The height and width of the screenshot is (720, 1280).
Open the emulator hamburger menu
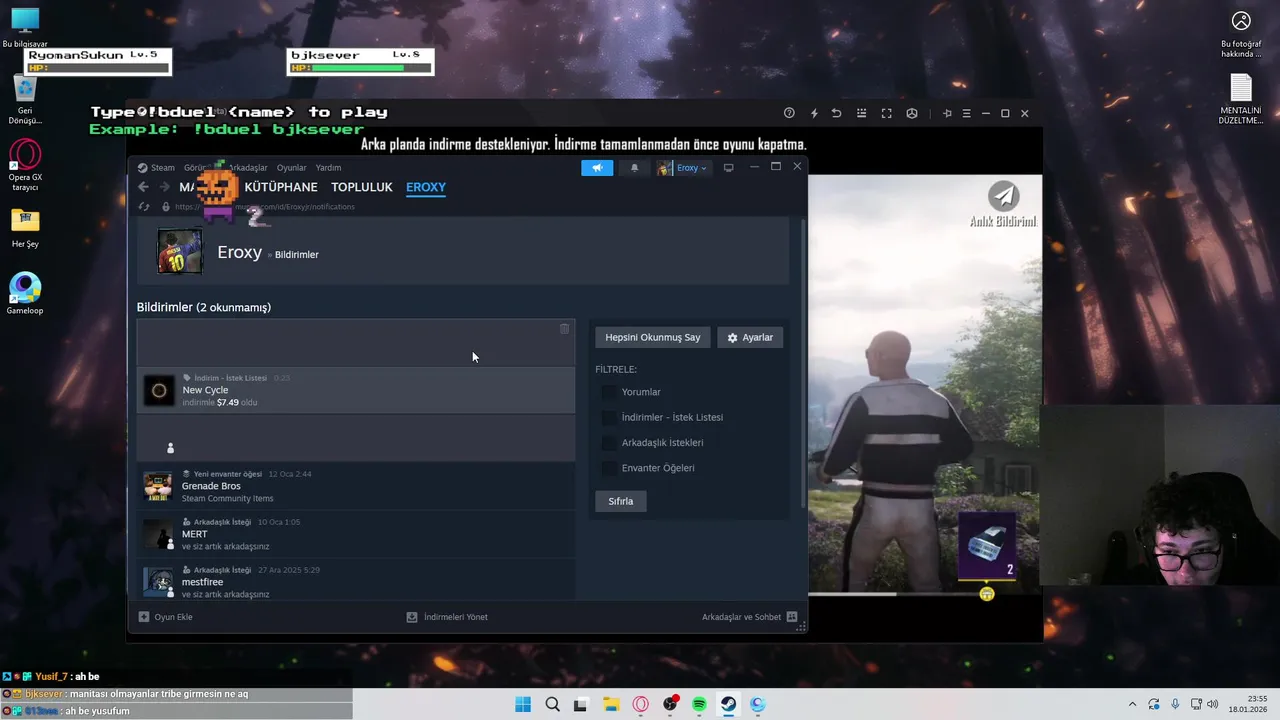coord(966,113)
